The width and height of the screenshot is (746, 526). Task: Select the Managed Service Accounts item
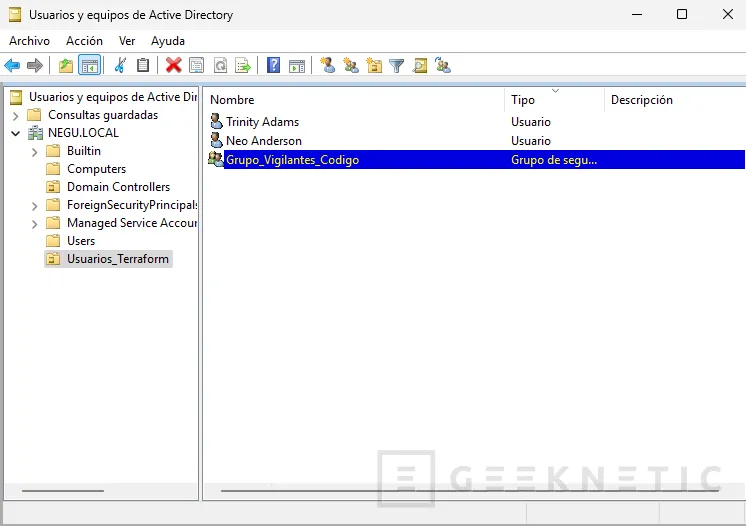[x=132, y=223]
